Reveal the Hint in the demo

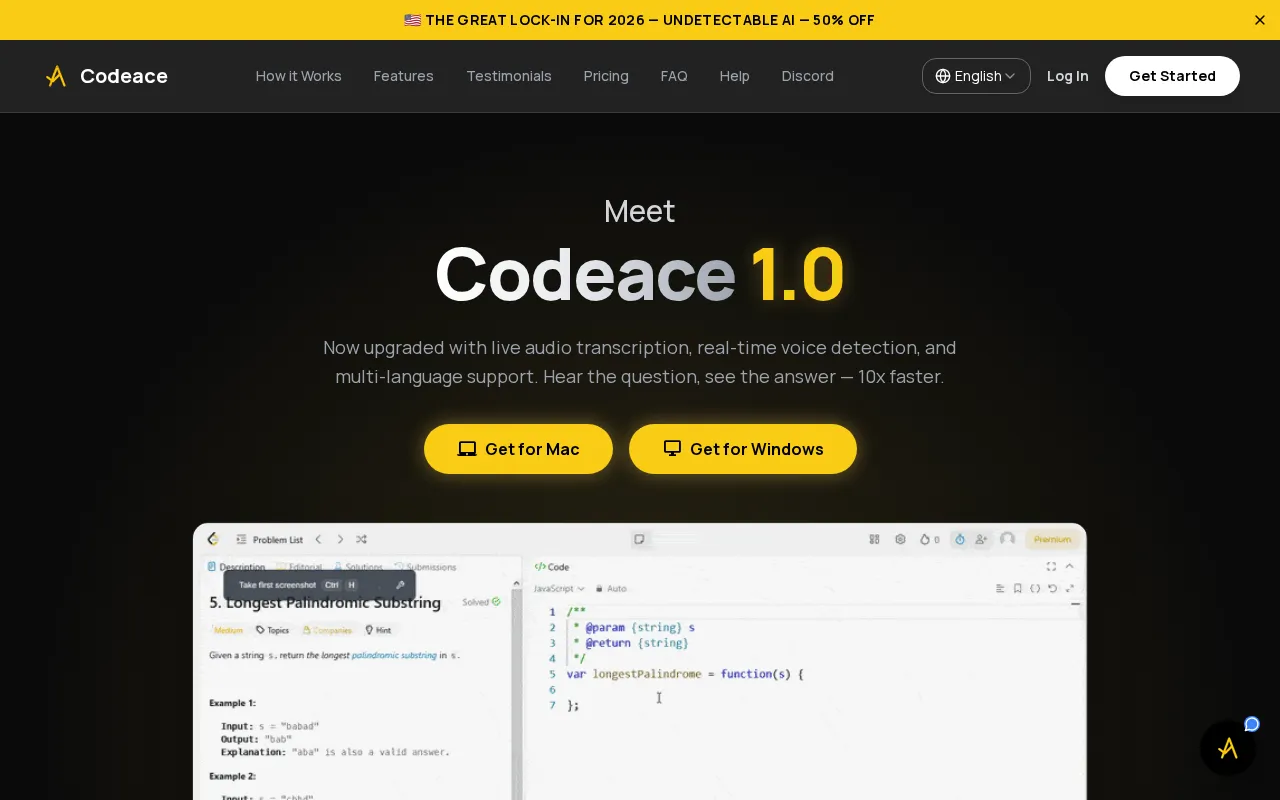[378, 630]
